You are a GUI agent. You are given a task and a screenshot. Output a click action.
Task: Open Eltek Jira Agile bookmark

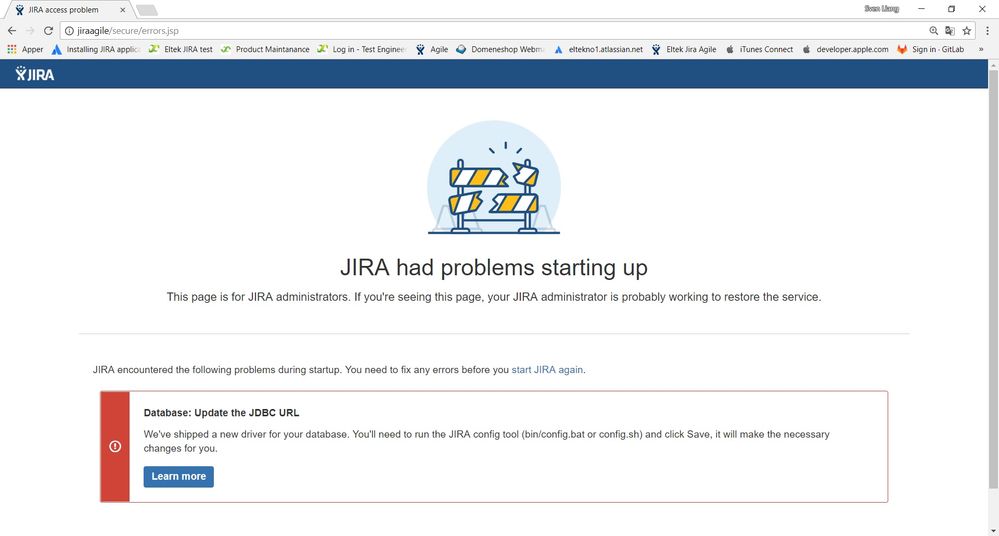[x=684, y=49]
